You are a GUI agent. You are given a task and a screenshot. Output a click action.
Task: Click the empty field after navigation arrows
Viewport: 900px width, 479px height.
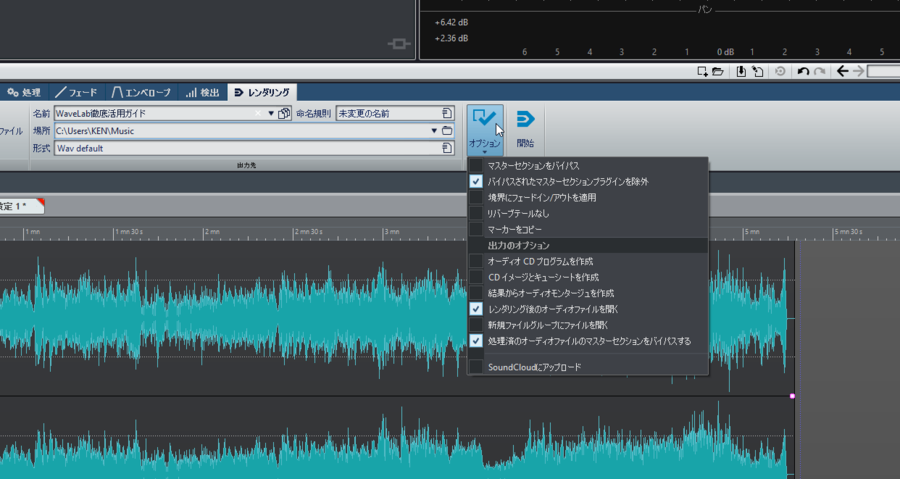point(883,72)
